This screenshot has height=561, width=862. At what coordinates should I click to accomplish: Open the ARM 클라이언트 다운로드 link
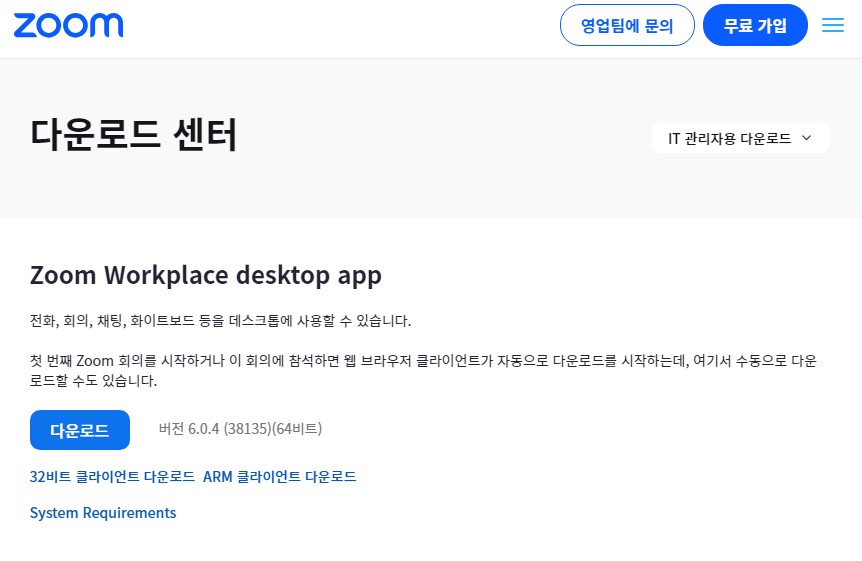click(279, 476)
